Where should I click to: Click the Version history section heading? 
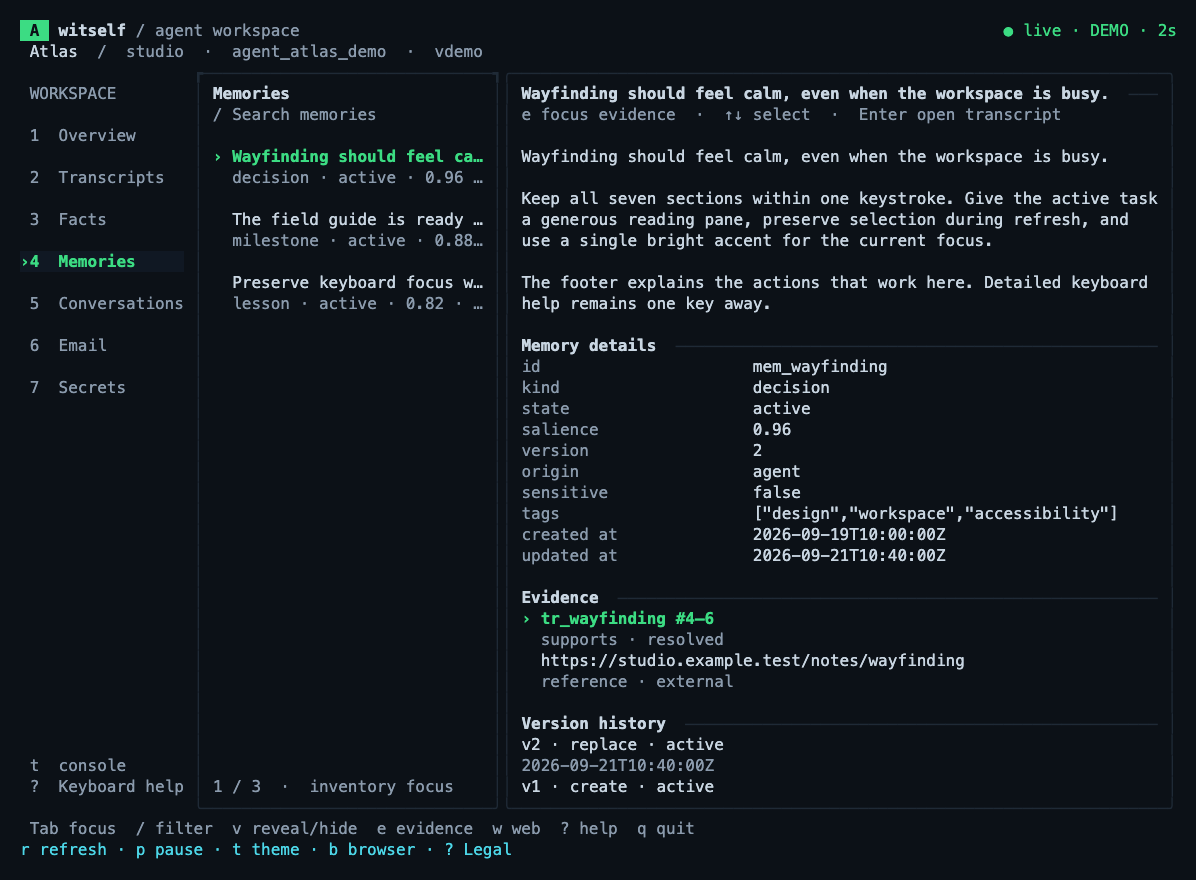pos(593,724)
